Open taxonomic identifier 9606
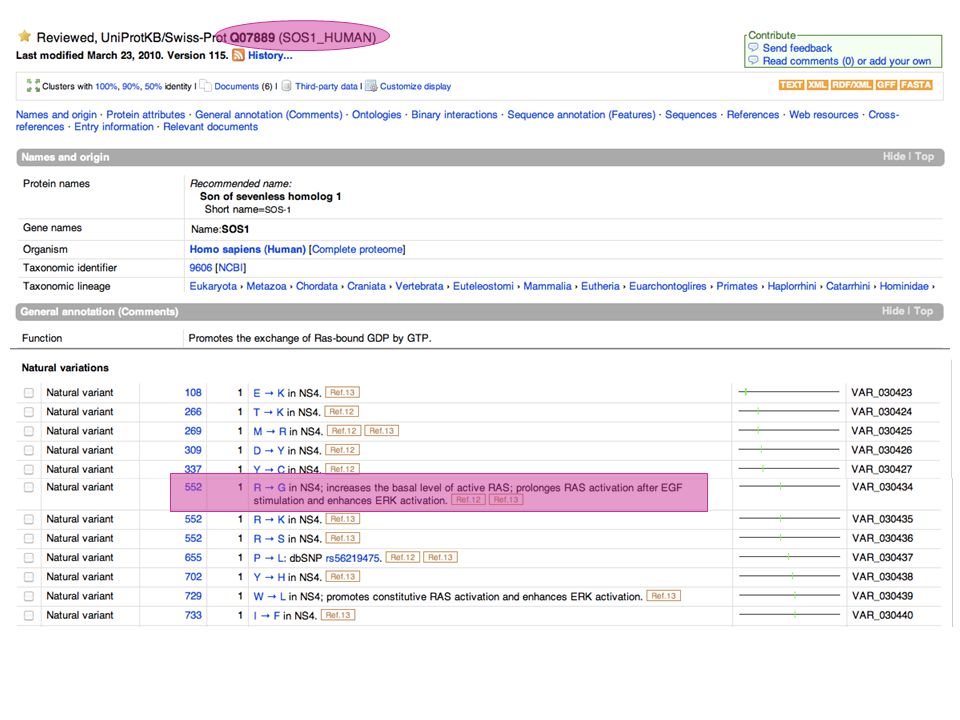This screenshot has width=960, height=720. pos(201,268)
